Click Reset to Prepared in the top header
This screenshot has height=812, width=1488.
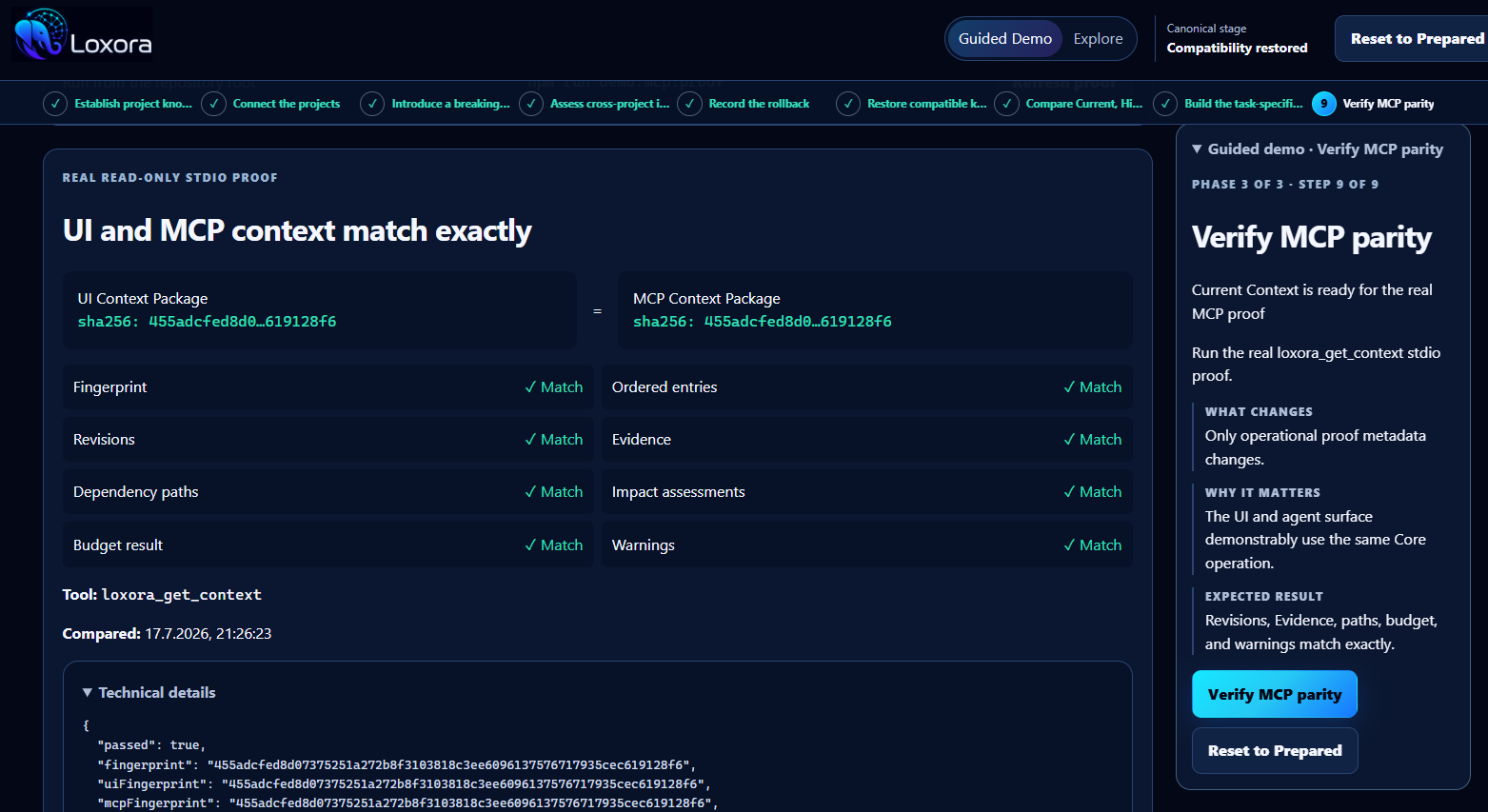[x=1414, y=39]
